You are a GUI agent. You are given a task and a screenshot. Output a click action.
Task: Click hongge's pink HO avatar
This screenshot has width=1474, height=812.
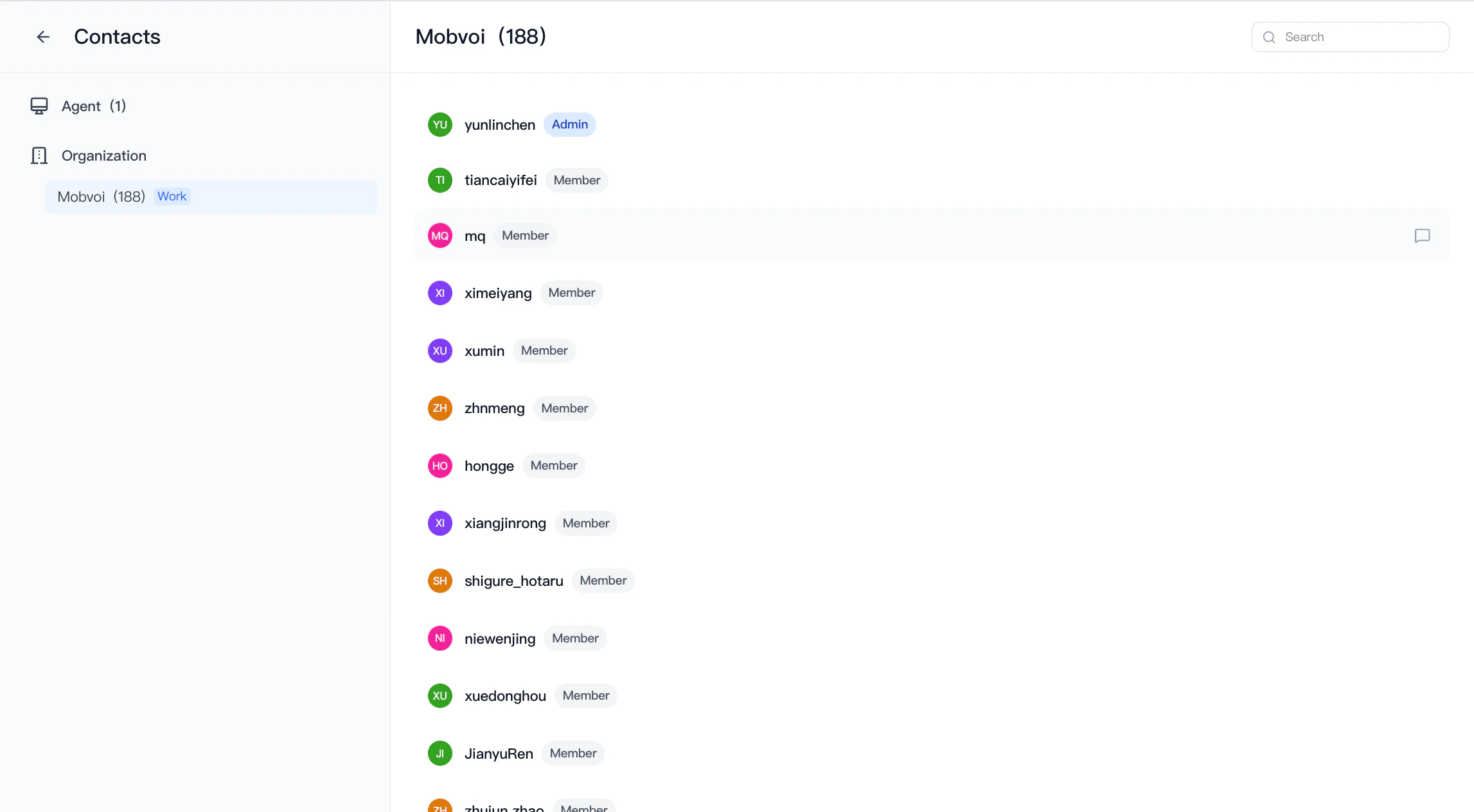pyautogui.click(x=440, y=466)
